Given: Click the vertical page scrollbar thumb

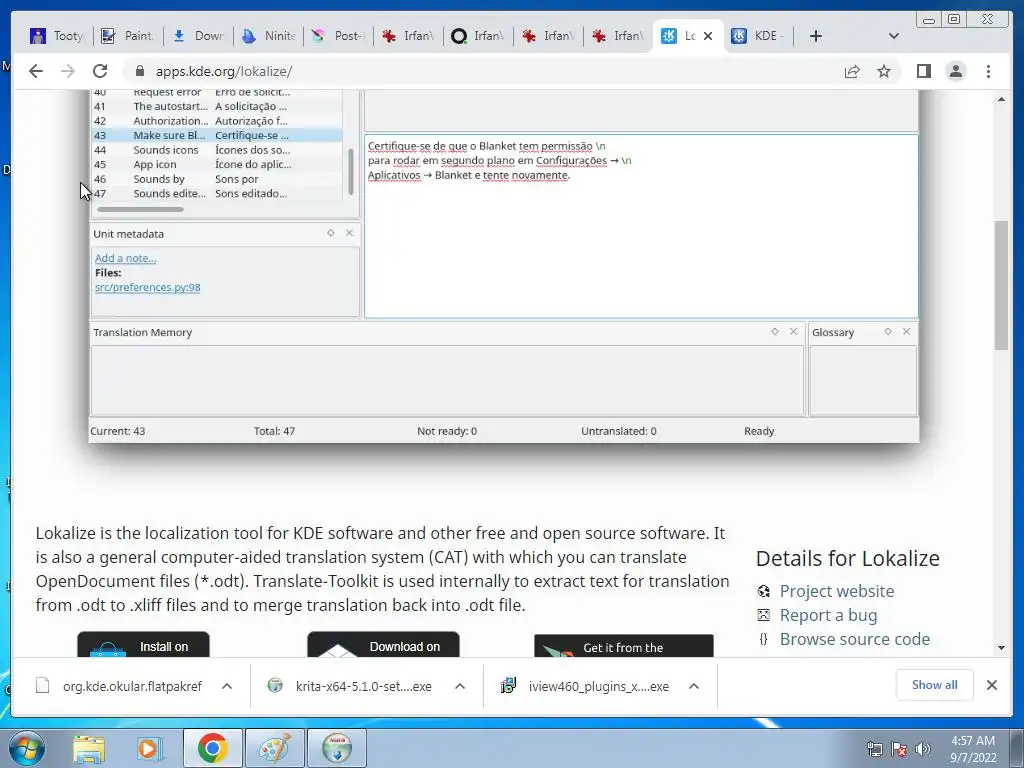Looking at the screenshot, I should [1001, 285].
